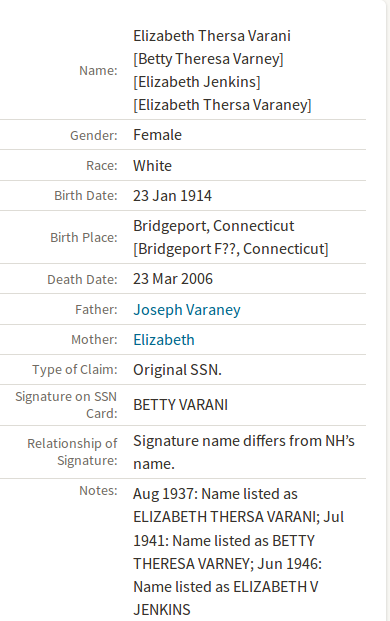The height and width of the screenshot is (621, 390).
Task: Select the Race value White
Action: (152, 166)
